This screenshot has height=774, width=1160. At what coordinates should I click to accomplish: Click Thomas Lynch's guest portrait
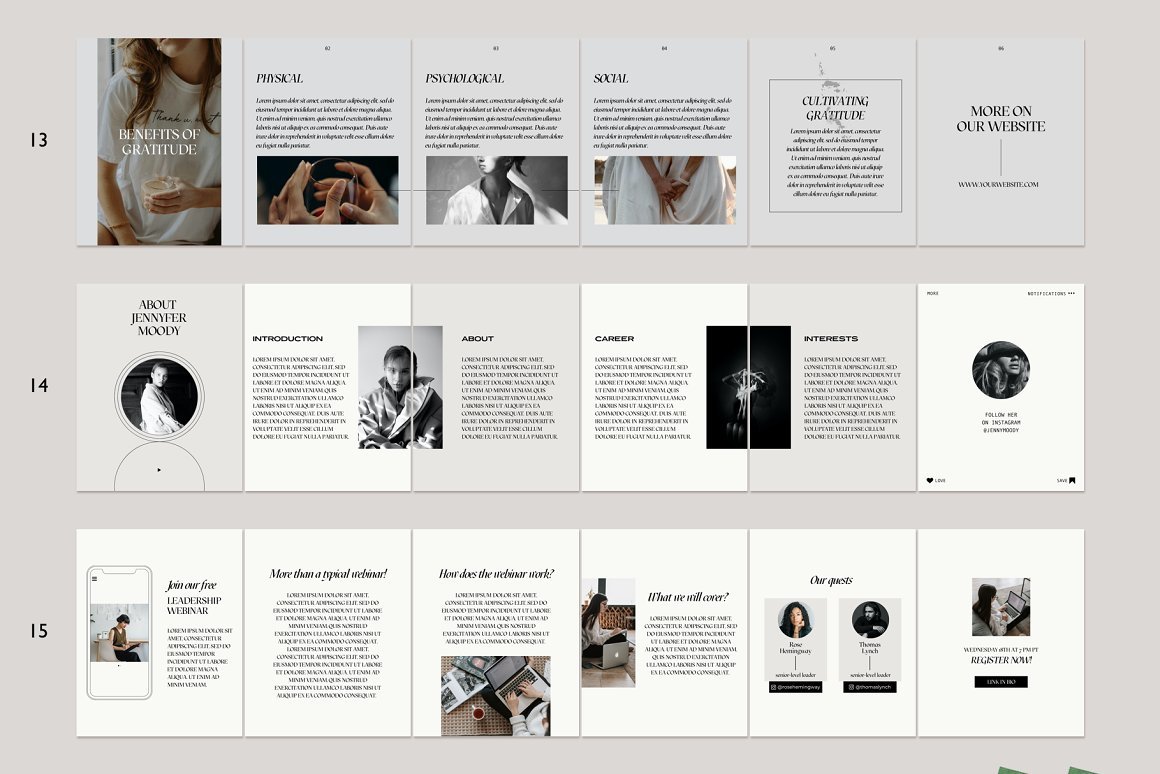click(870, 618)
